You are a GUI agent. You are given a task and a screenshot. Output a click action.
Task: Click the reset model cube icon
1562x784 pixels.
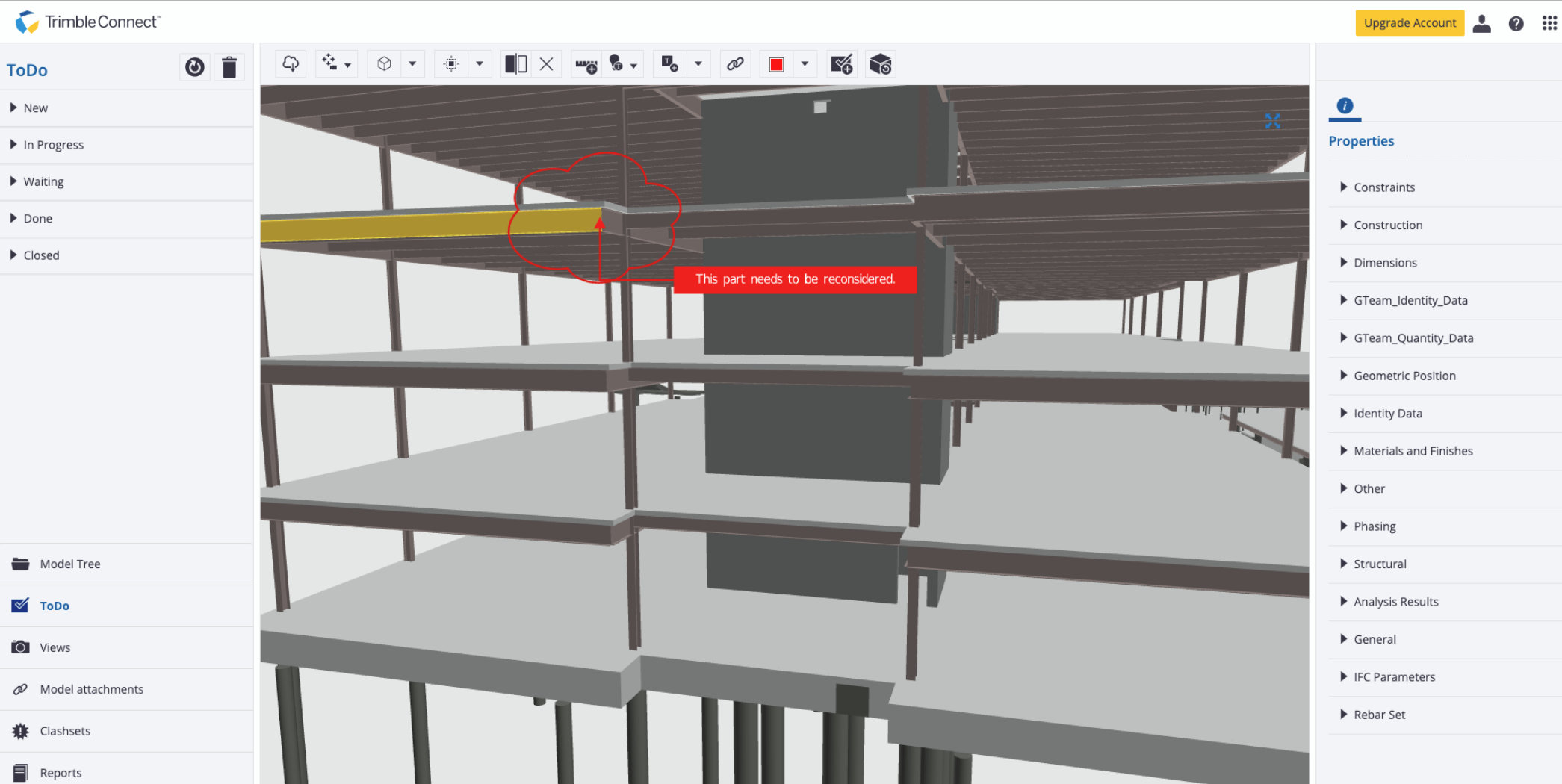(x=881, y=65)
